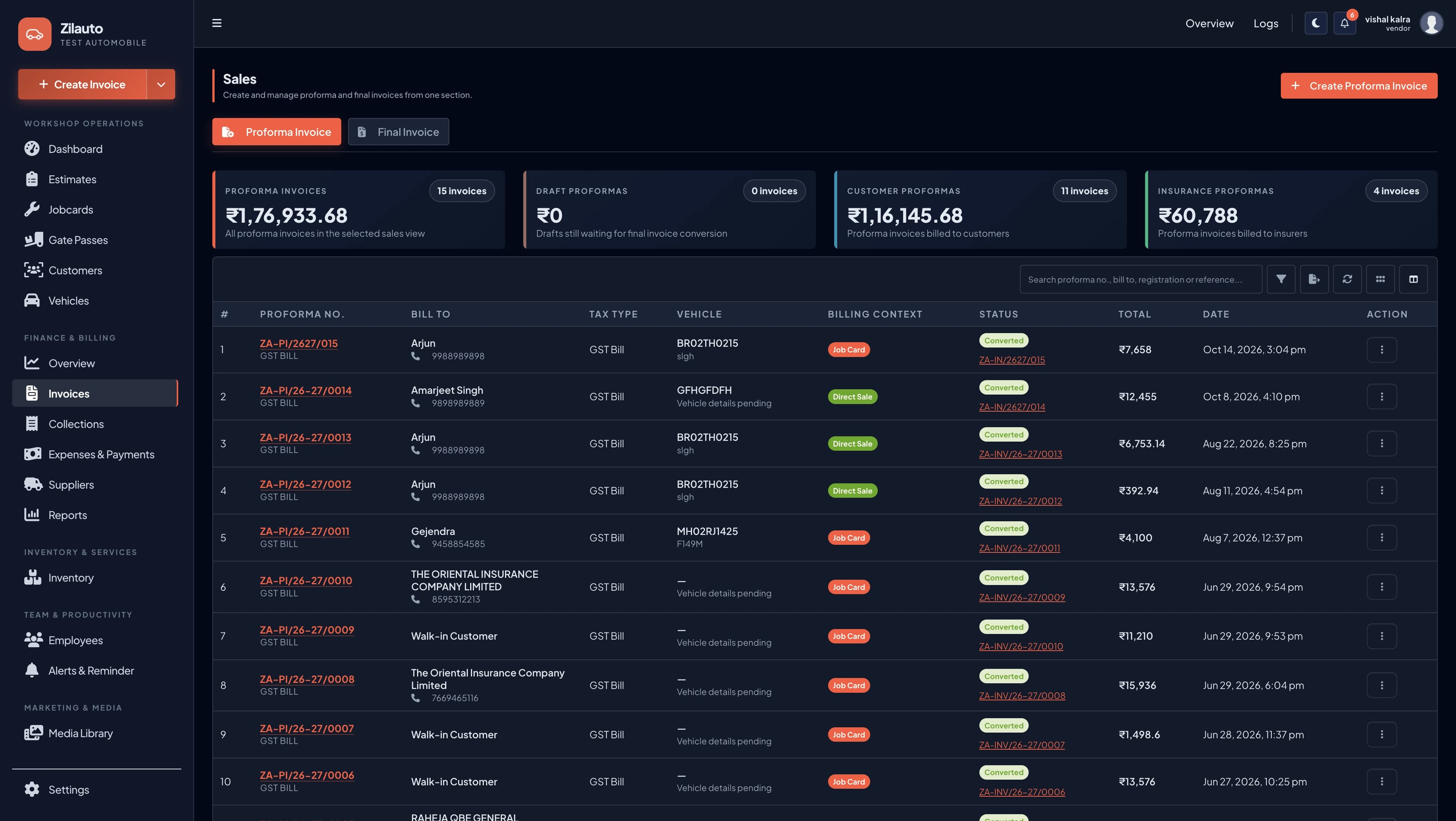
Task: Click Create Proforma Invoice button
Action: pos(1359,86)
